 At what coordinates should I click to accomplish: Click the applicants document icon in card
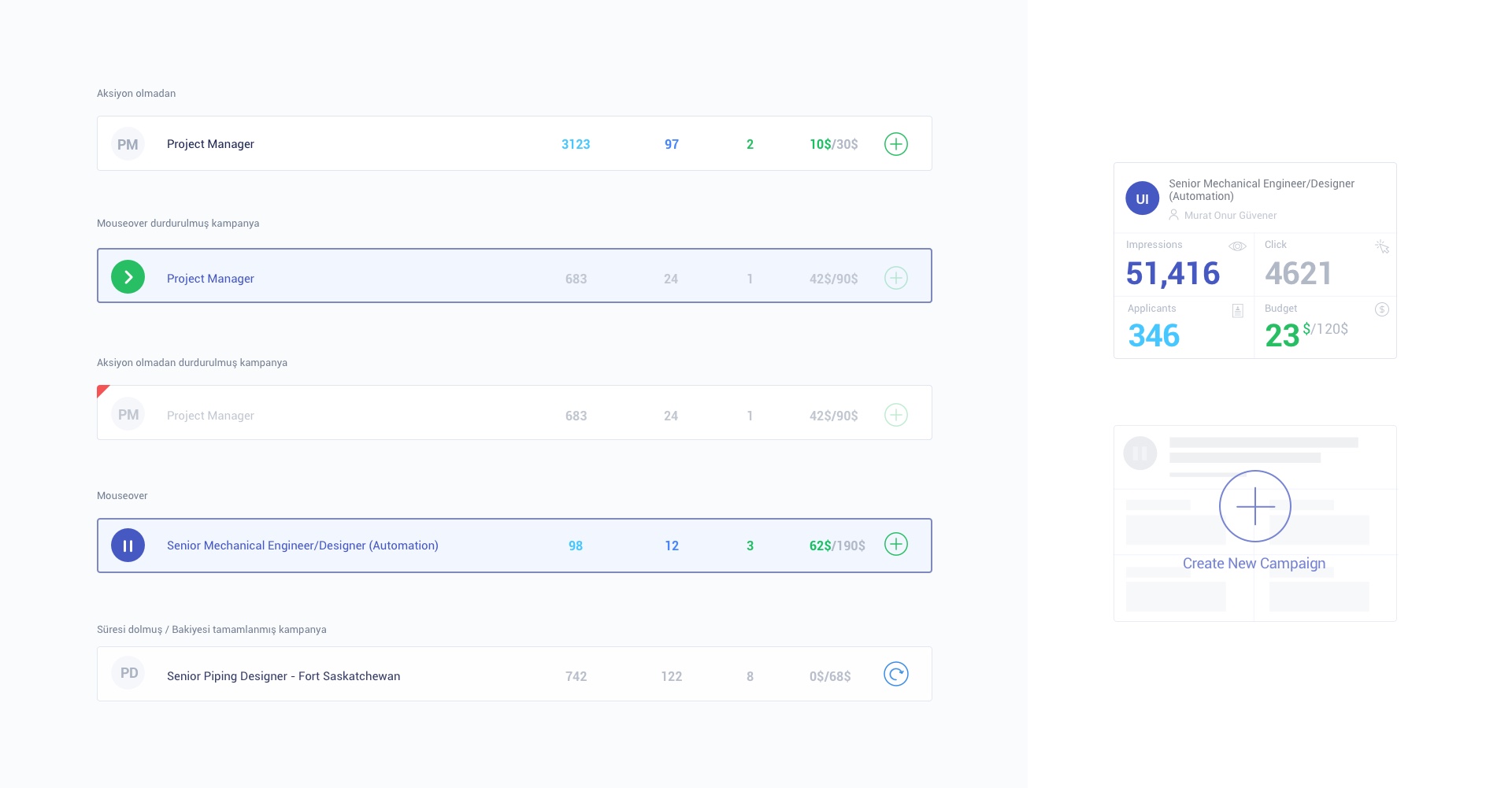click(x=1237, y=311)
